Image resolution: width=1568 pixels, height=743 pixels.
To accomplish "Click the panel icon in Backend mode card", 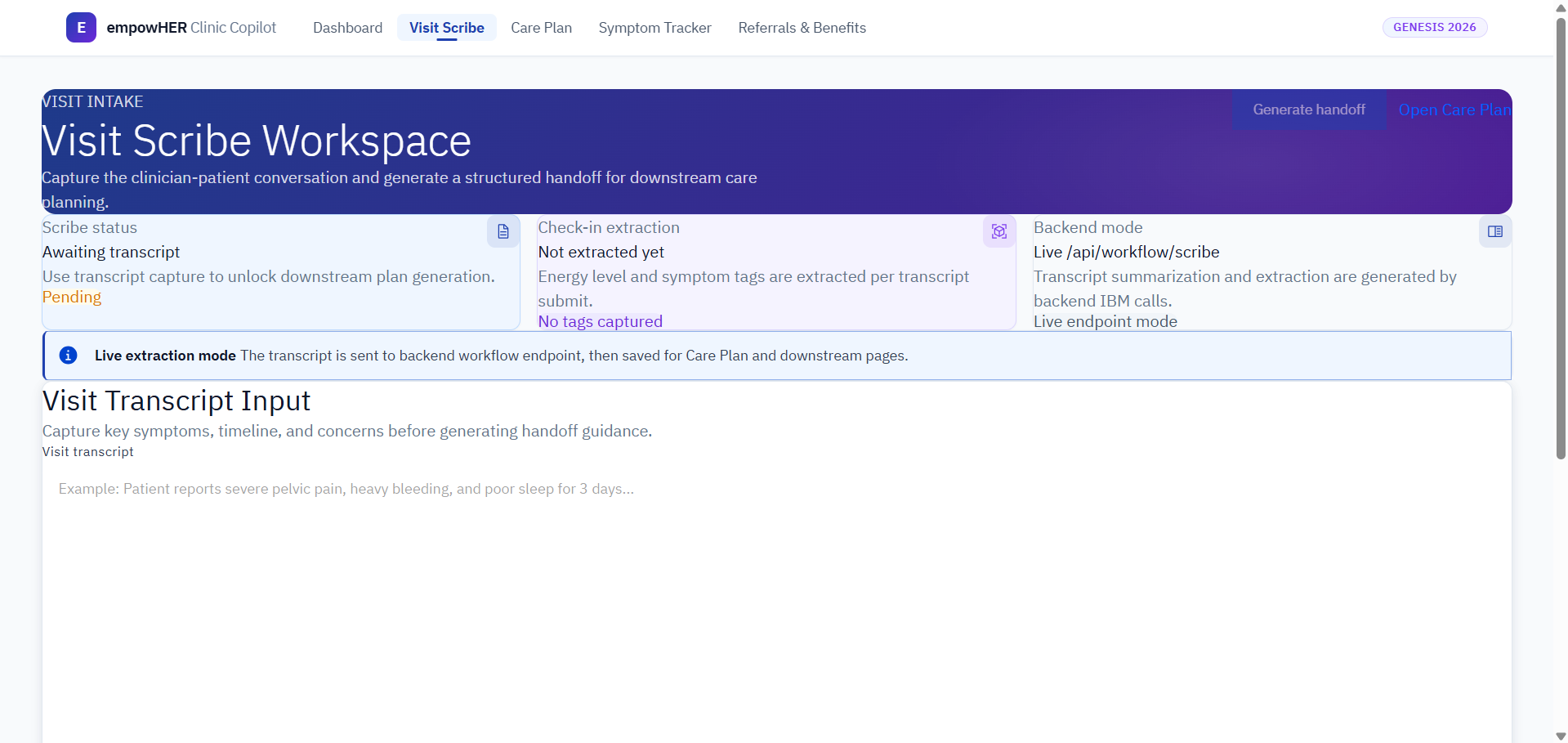I will pyautogui.click(x=1495, y=231).
